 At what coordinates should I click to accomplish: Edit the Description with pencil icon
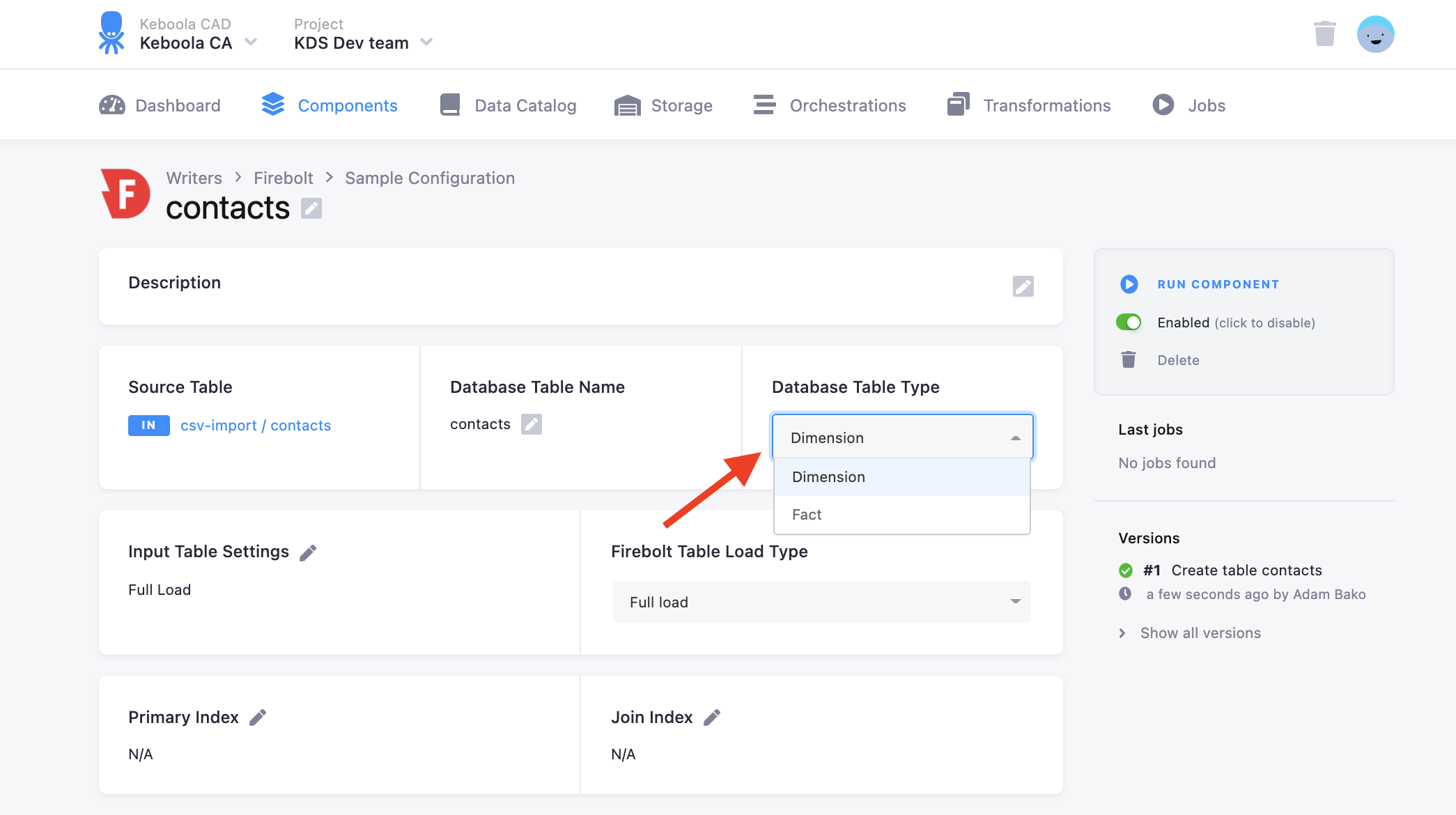[1023, 286]
